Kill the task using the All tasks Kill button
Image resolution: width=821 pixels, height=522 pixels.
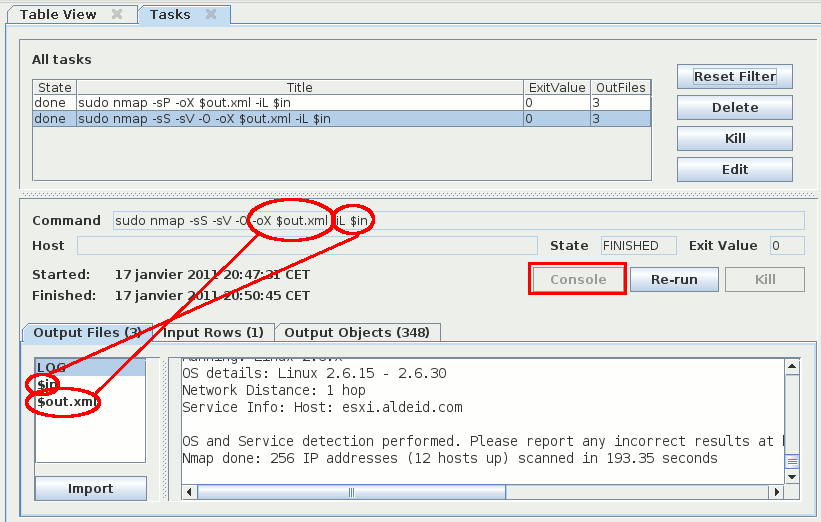point(734,138)
